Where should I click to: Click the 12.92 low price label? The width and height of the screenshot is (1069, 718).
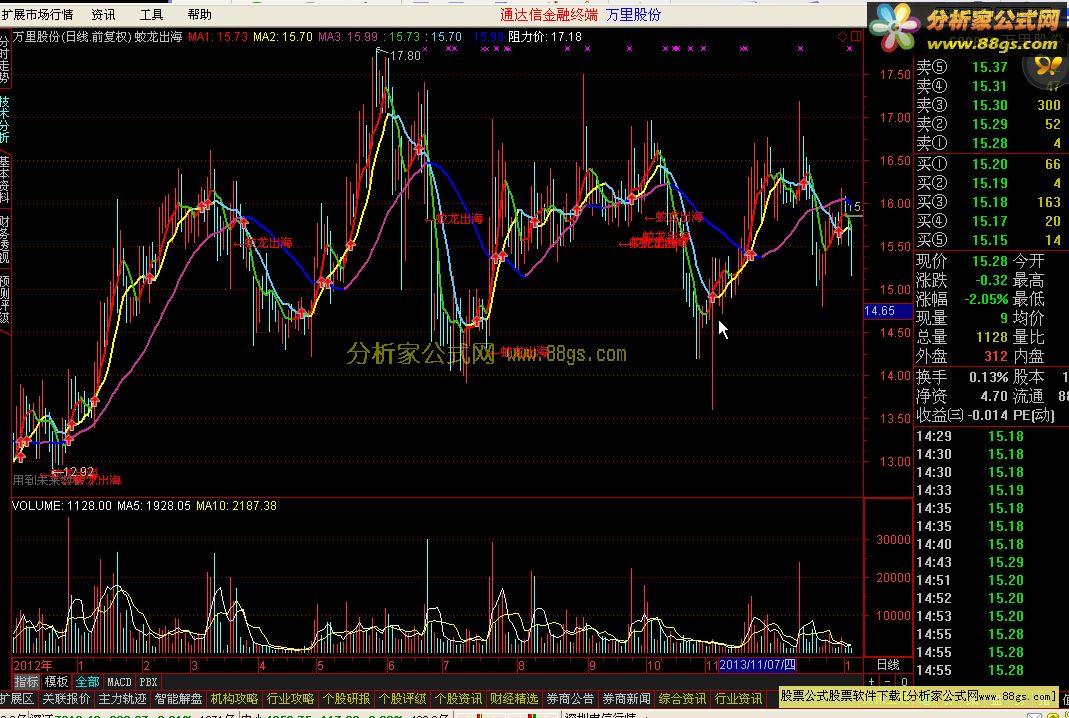pos(78,472)
